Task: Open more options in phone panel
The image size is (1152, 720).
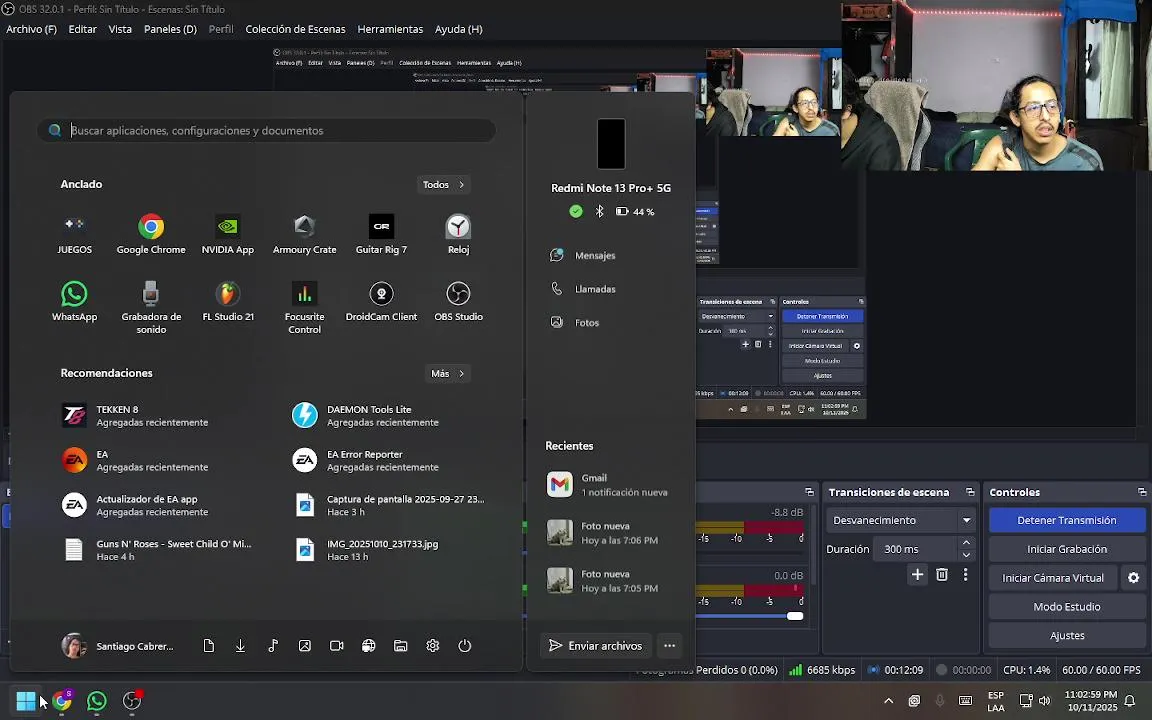Action: click(669, 646)
